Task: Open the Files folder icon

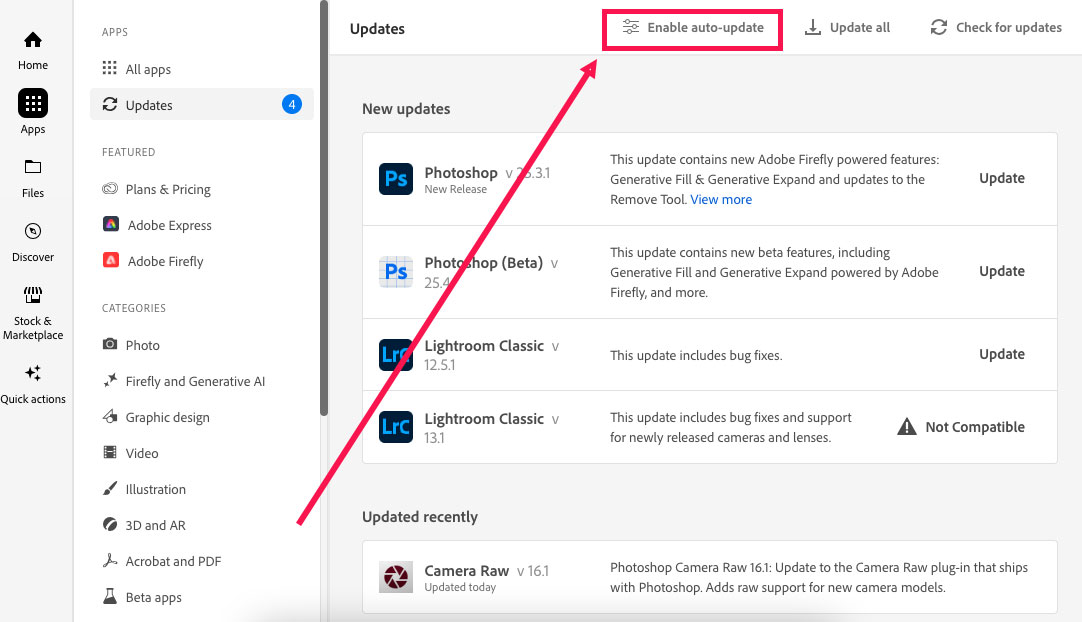Action: [x=33, y=167]
